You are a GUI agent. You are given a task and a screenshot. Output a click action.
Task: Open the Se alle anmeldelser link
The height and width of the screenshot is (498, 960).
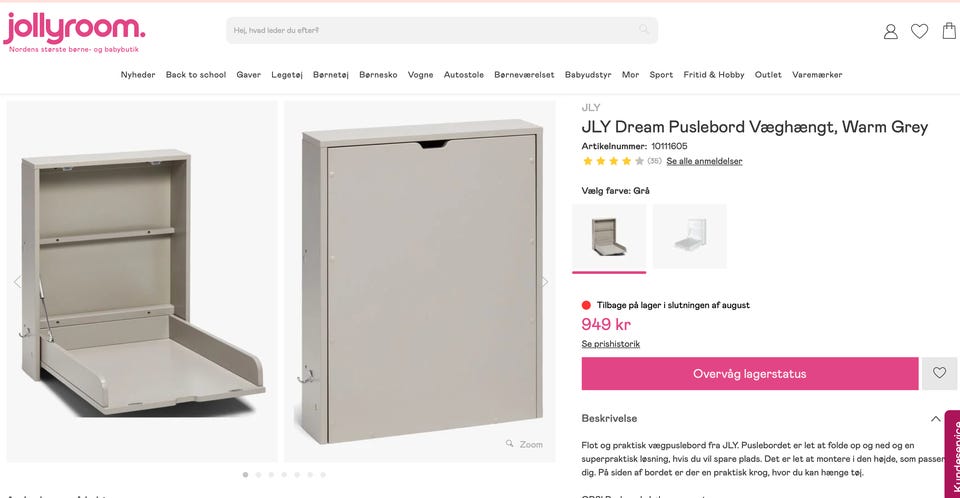pos(704,161)
